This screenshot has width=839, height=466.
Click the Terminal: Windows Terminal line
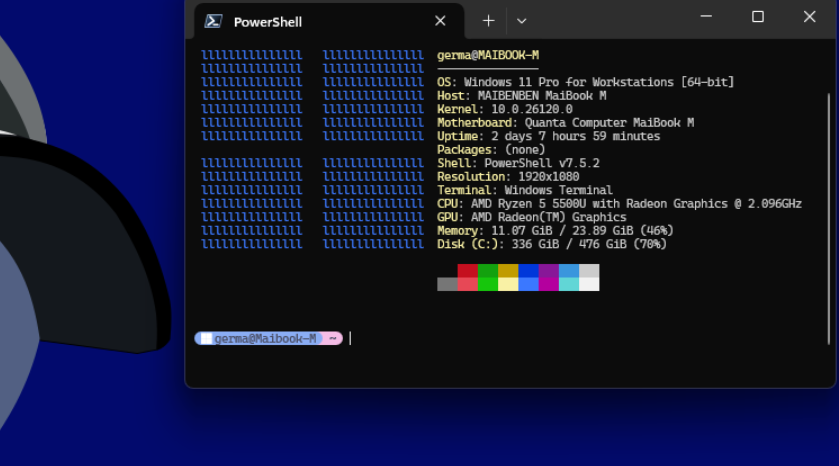(x=525, y=190)
